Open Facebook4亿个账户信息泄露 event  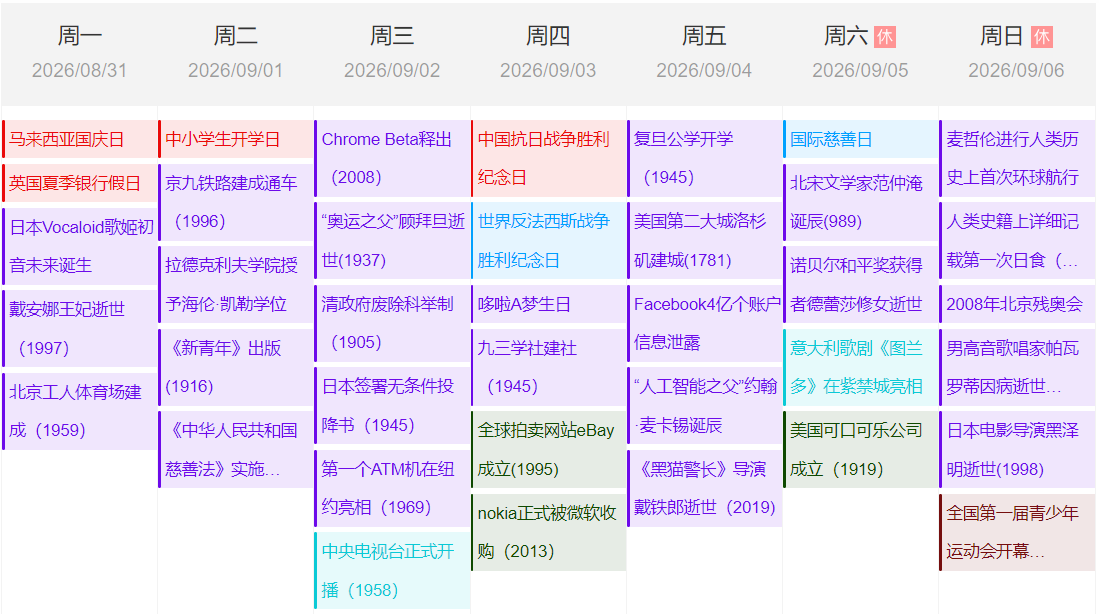(x=704, y=323)
